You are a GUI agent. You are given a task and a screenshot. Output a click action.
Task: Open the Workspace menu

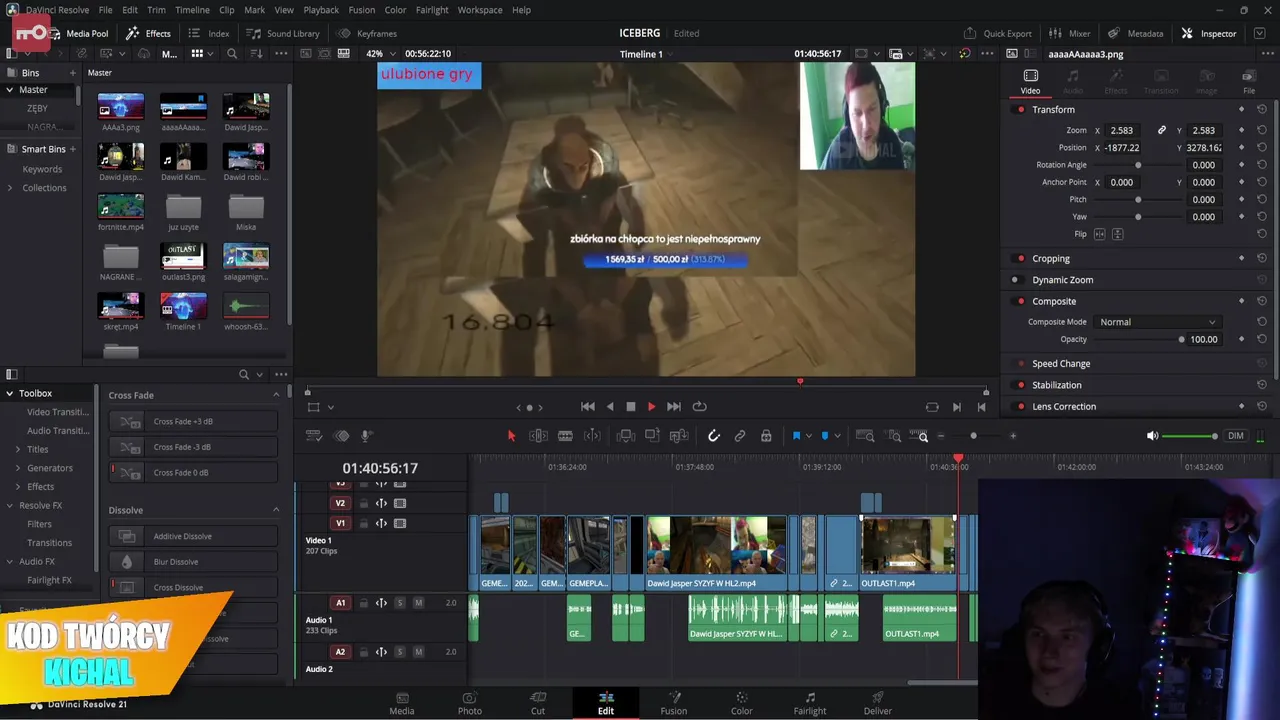(x=480, y=10)
